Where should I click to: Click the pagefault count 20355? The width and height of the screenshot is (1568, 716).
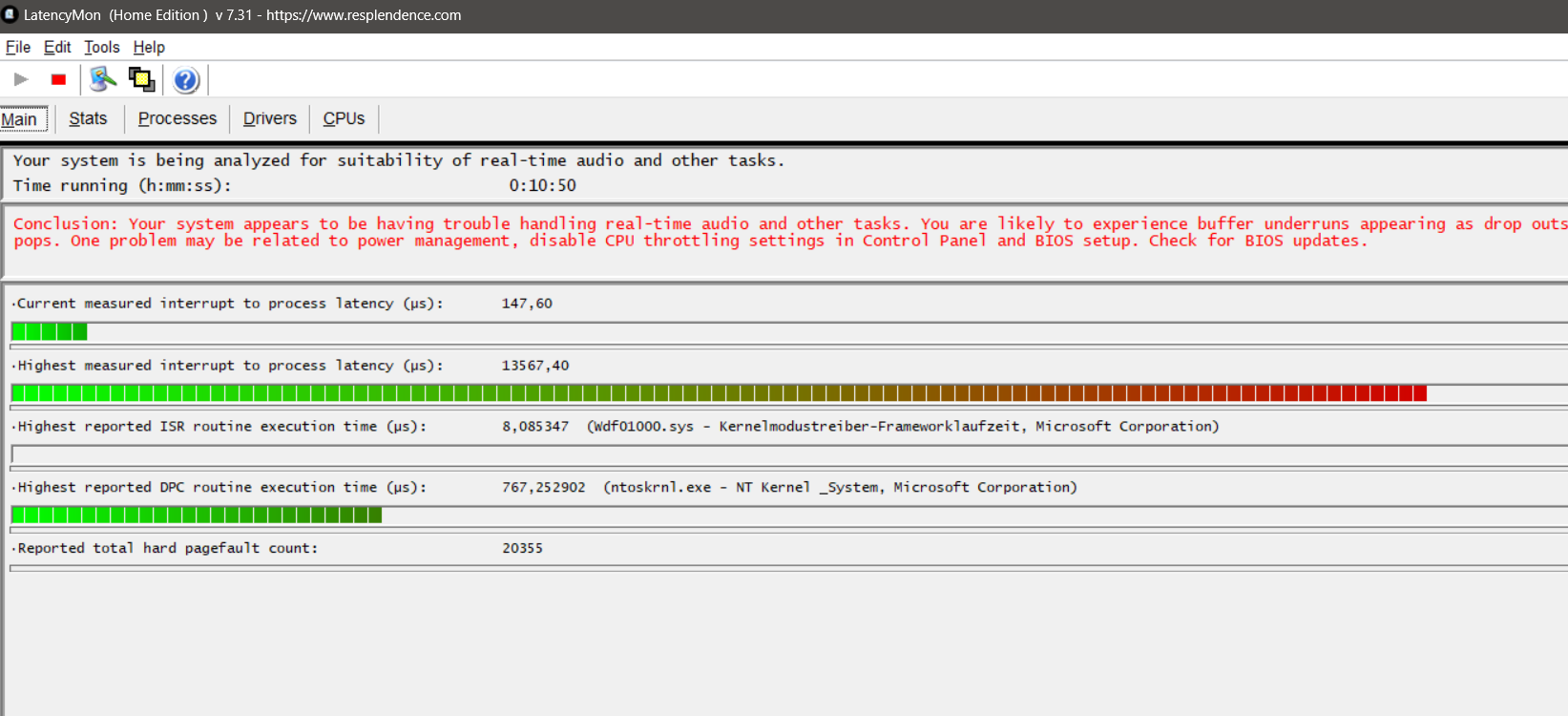coord(522,548)
